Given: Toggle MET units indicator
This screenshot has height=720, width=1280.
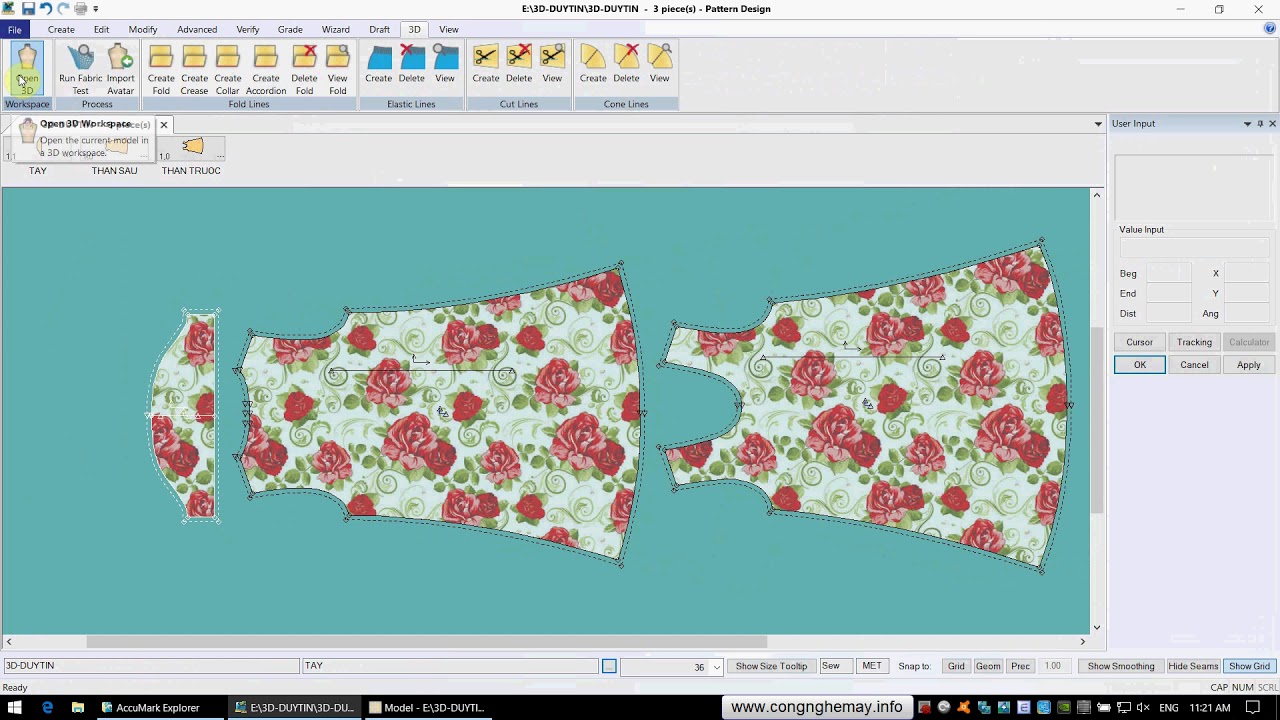Looking at the screenshot, I should [x=872, y=666].
